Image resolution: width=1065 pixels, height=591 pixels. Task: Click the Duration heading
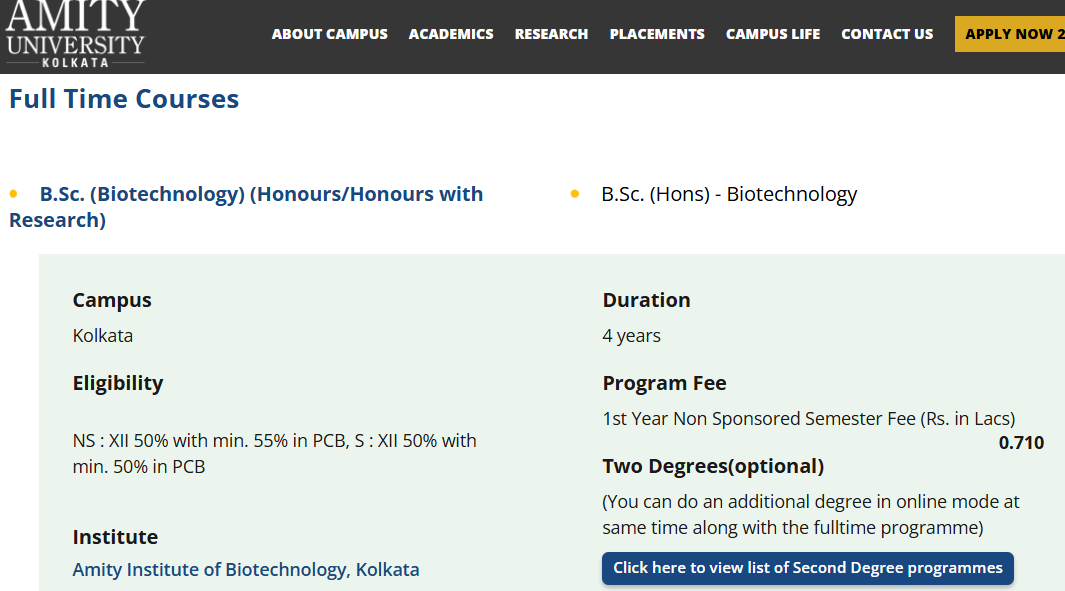pos(646,300)
